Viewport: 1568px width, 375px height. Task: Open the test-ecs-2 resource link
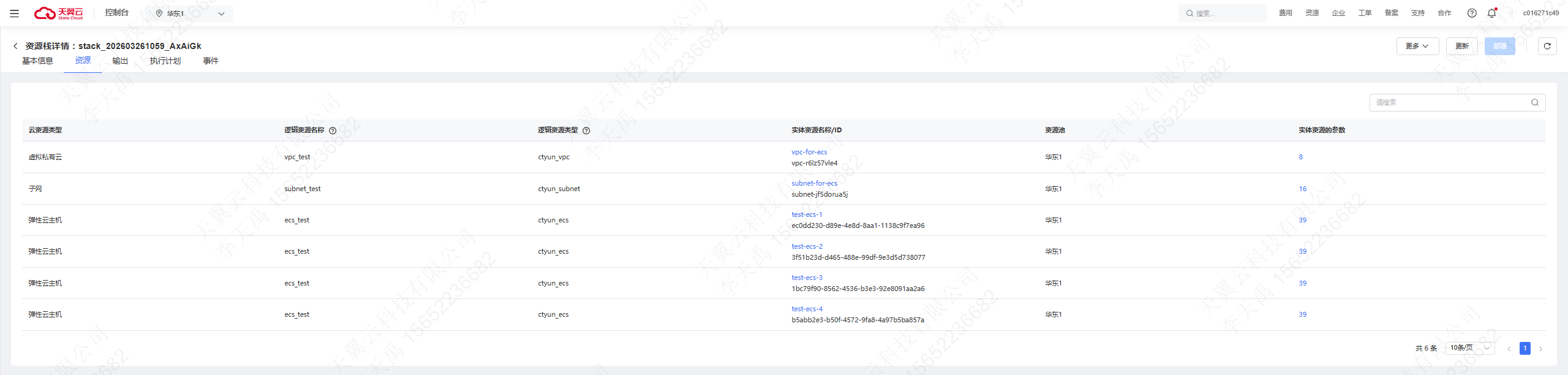[x=807, y=246]
